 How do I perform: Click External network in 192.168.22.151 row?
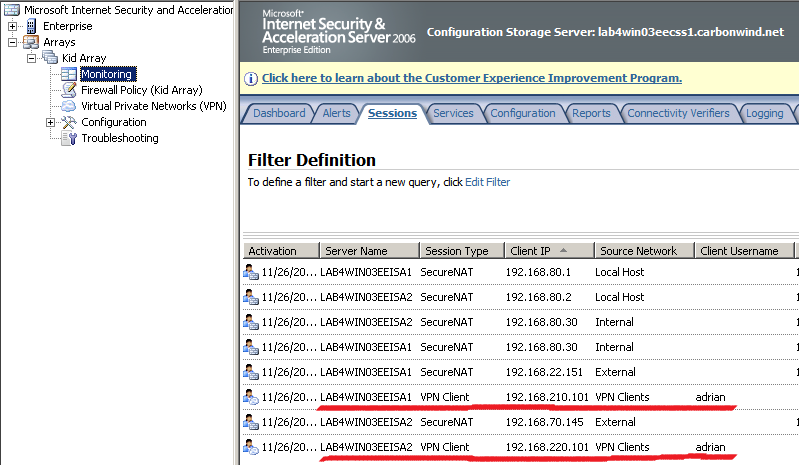pyautogui.click(x=615, y=372)
